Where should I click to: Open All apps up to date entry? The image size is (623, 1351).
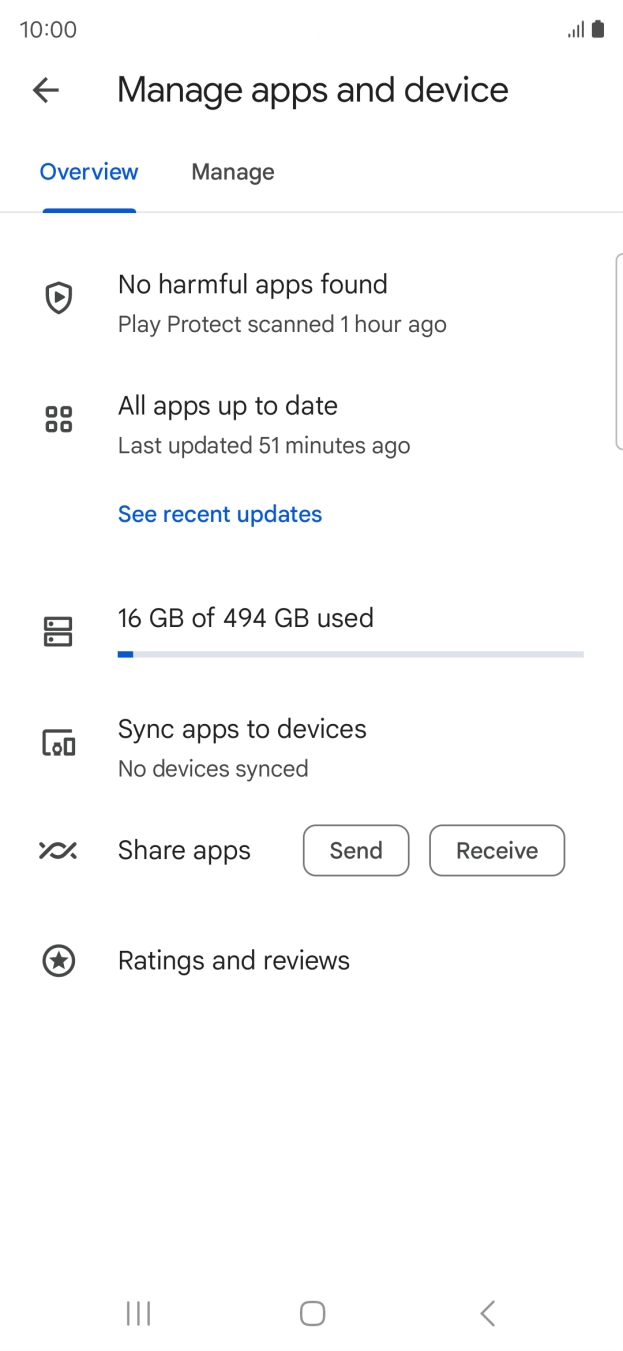(x=228, y=406)
